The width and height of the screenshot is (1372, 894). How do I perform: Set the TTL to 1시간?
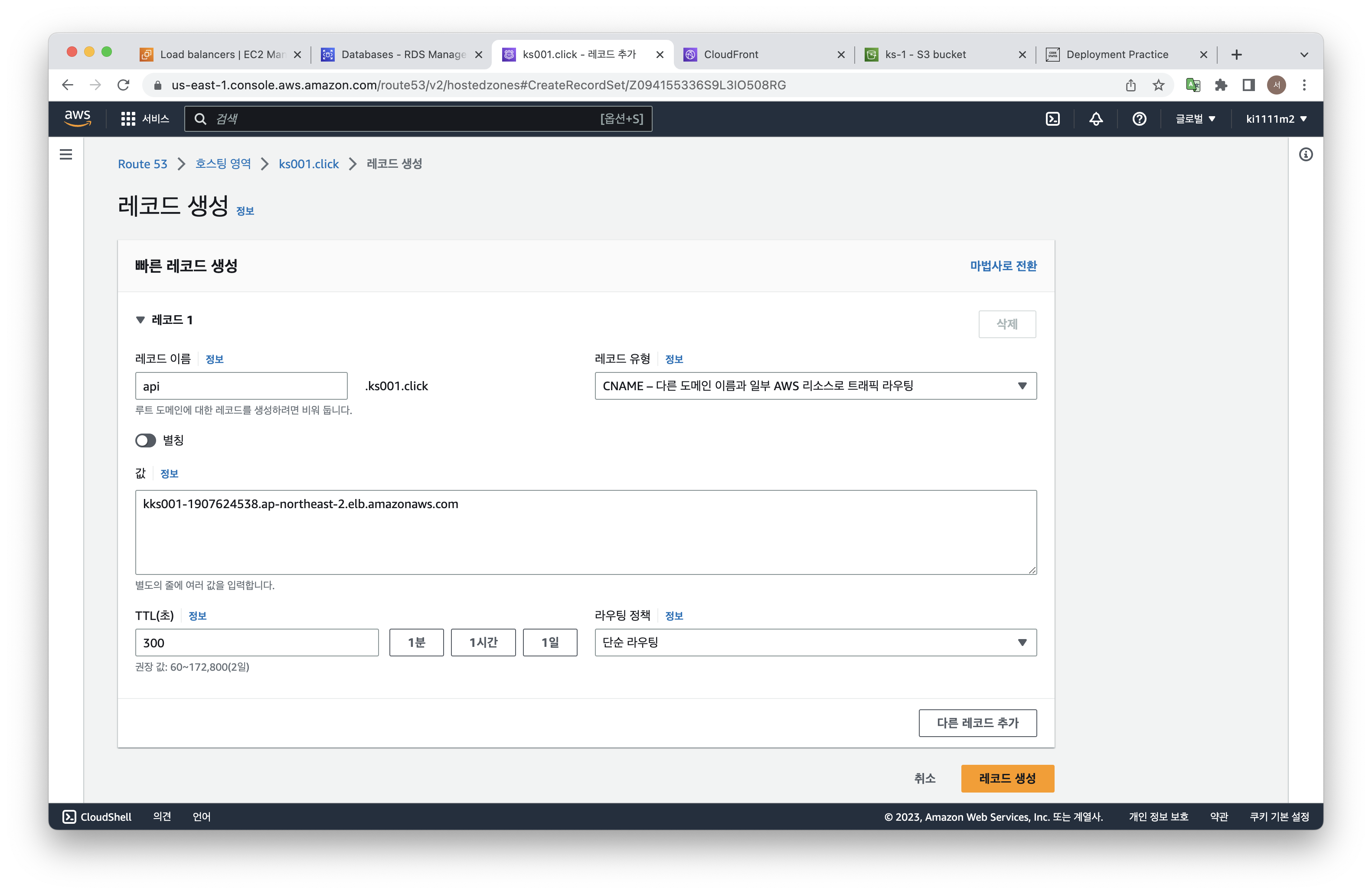click(483, 642)
